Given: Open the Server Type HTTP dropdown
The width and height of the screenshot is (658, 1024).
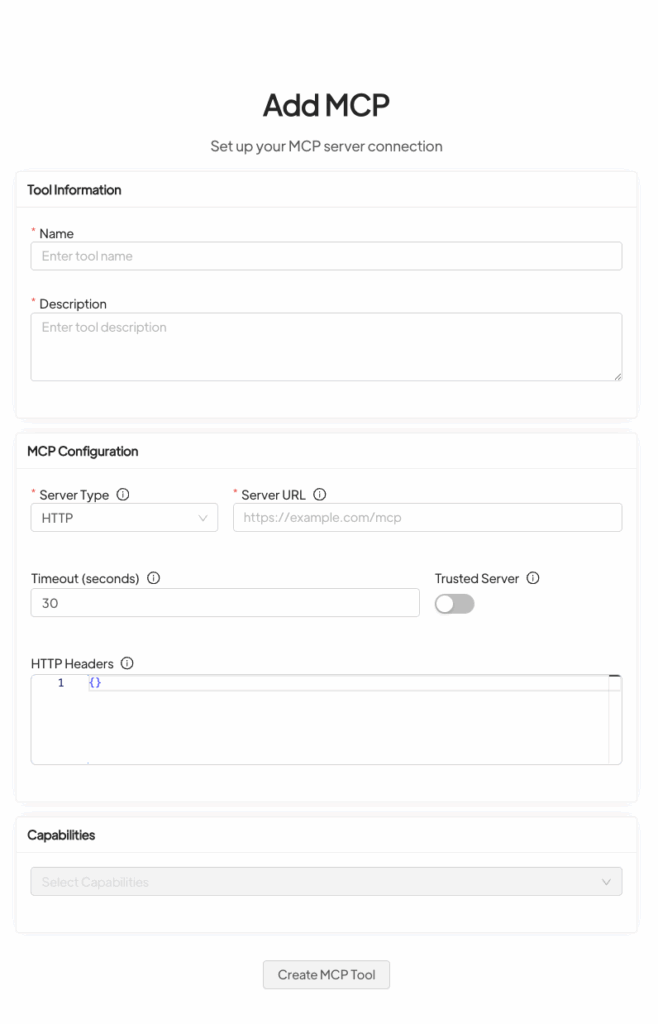Looking at the screenshot, I should pos(124,518).
